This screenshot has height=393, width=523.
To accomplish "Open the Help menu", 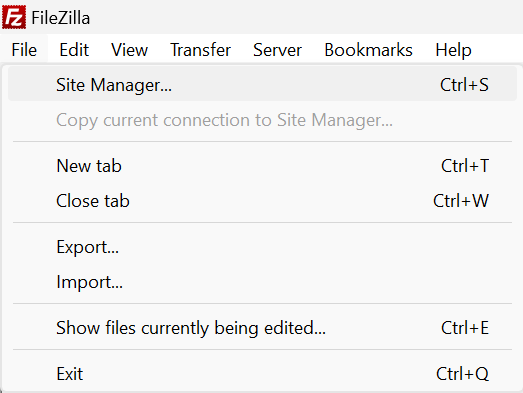I will [x=453, y=50].
